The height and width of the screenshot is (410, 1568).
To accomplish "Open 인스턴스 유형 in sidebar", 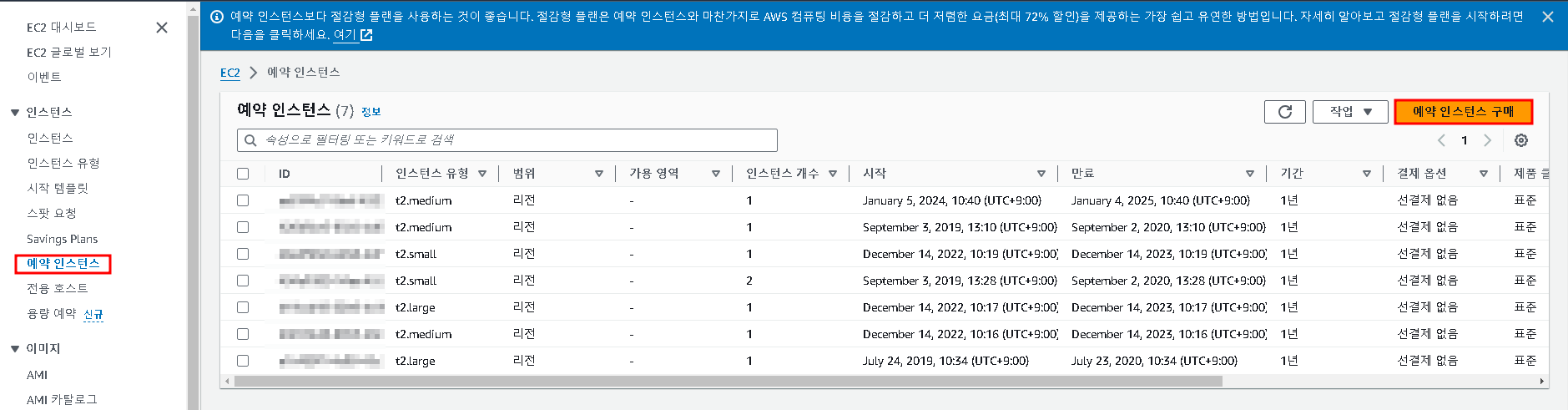I will (x=63, y=163).
